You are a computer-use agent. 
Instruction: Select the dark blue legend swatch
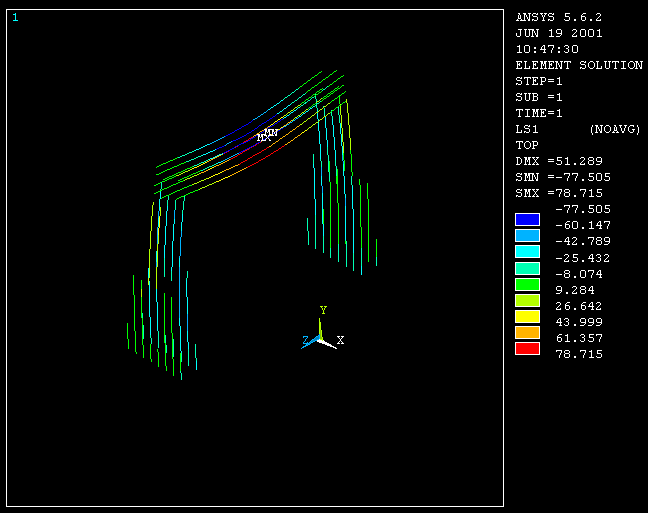tap(527, 219)
